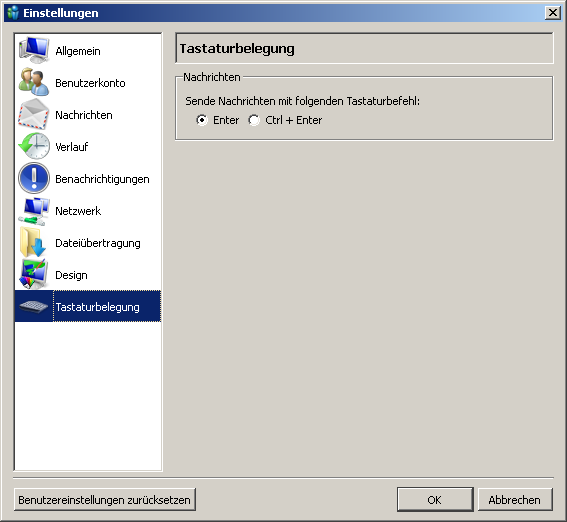Open the Allgemein monitor icon
The image size is (567, 522).
(x=34, y=50)
